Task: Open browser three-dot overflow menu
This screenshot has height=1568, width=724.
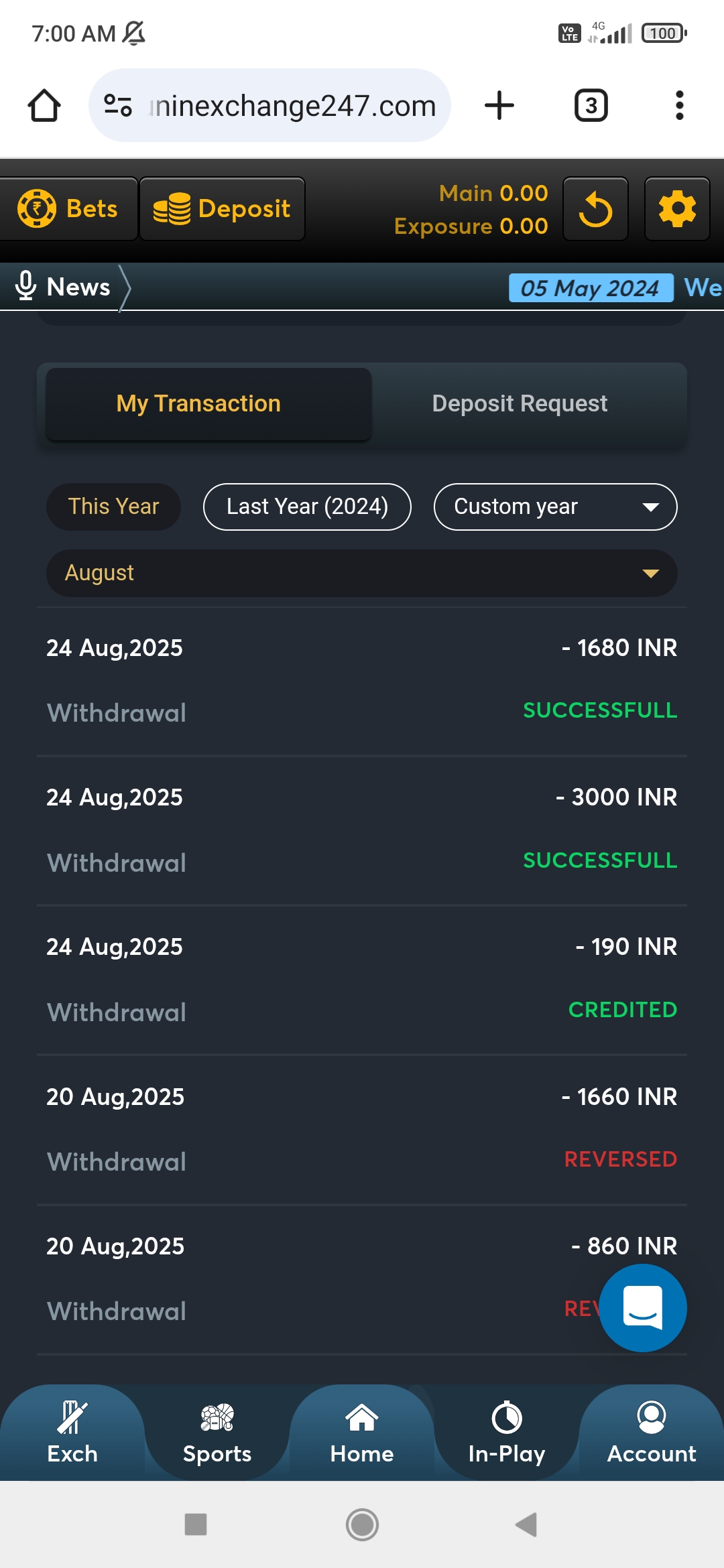Action: pos(679,106)
